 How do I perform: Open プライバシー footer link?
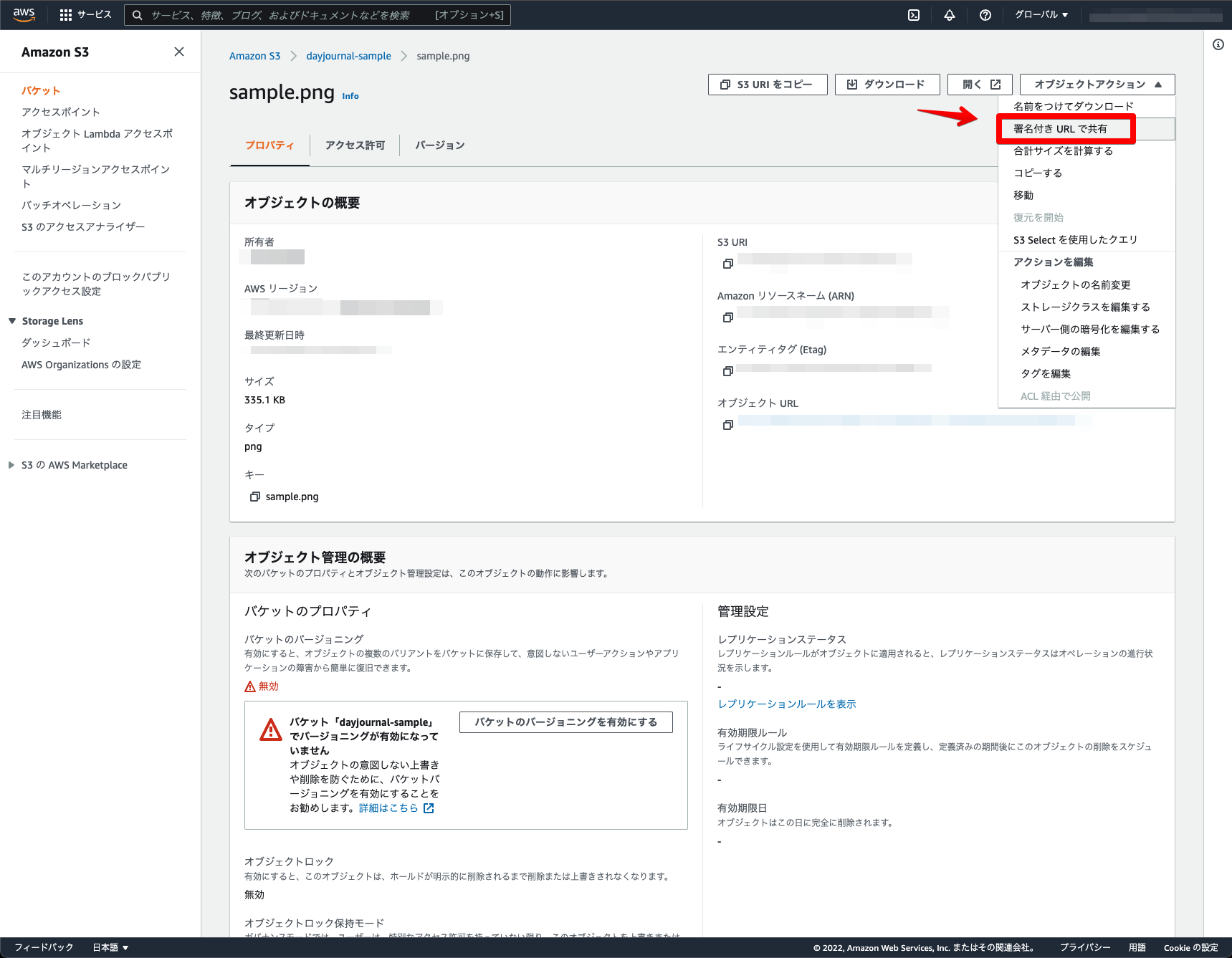(1085, 947)
